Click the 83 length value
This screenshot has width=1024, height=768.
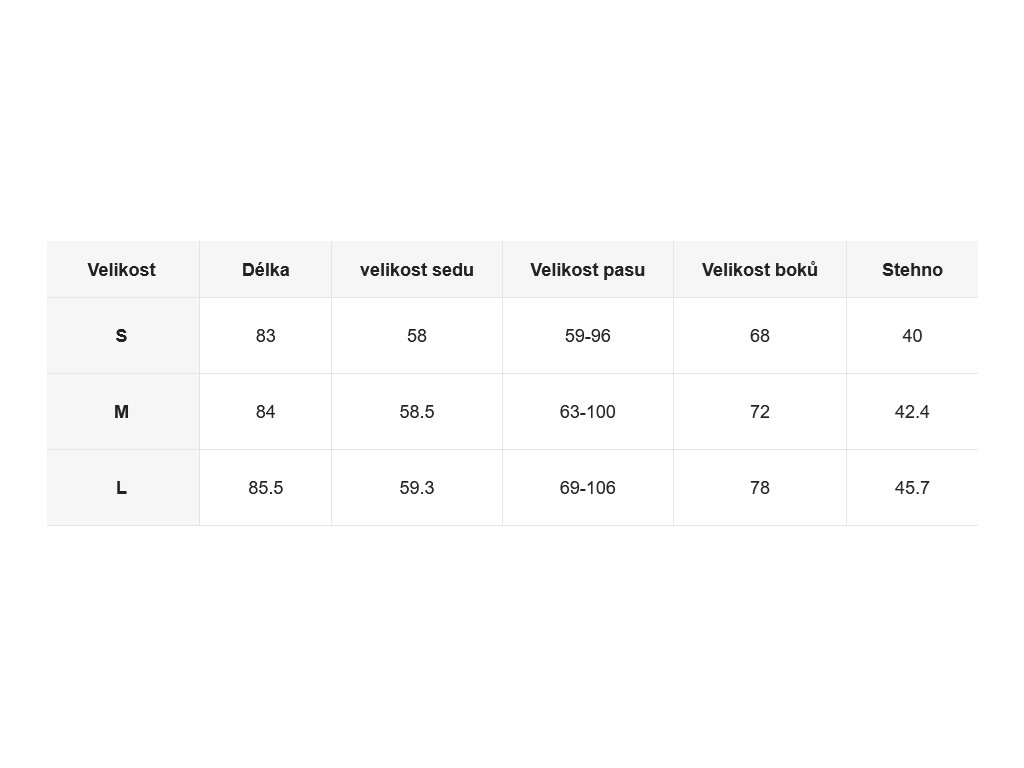pyautogui.click(x=266, y=336)
